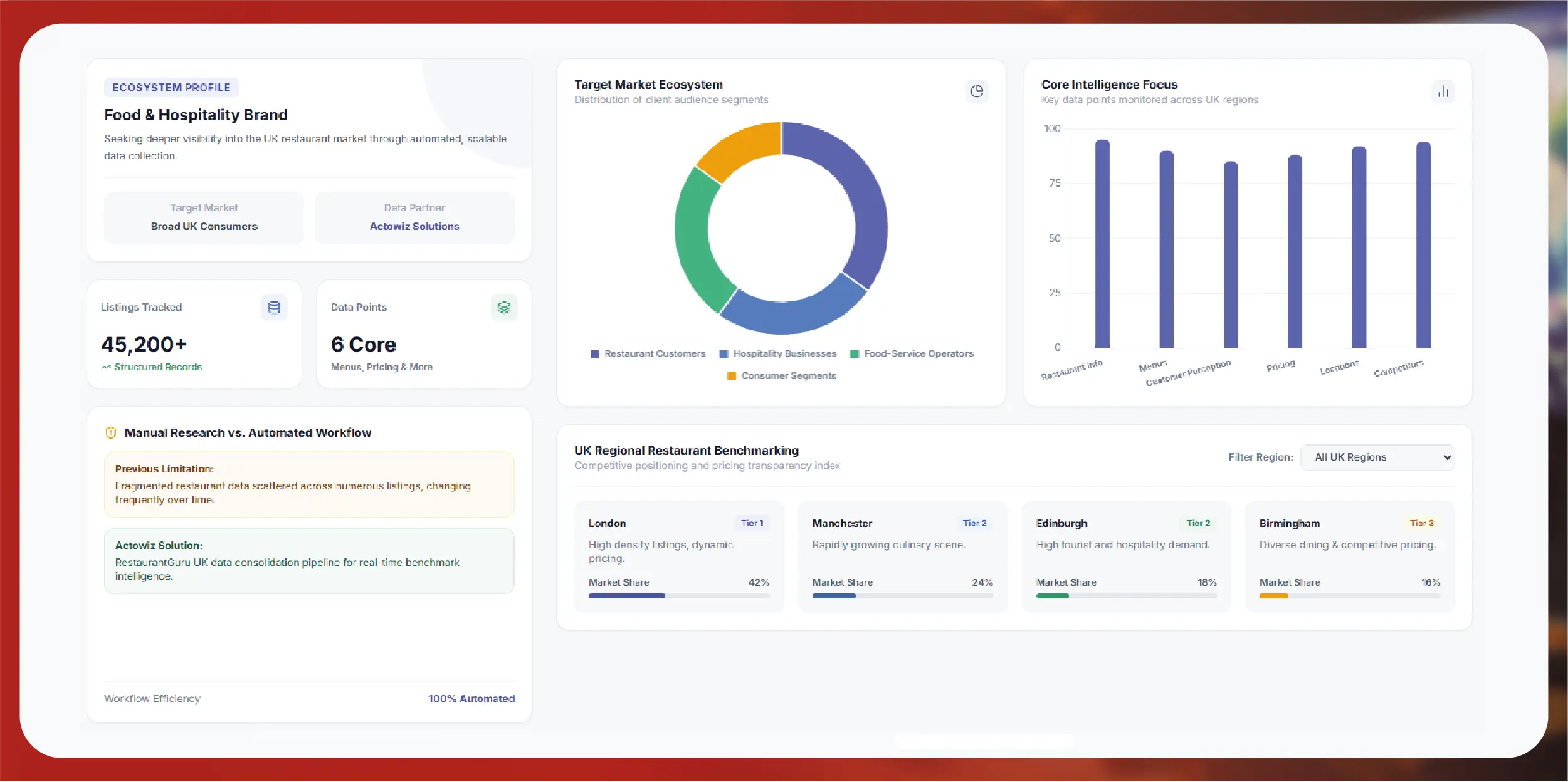The height and width of the screenshot is (782, 1568).
Task: Click the 'Locations' axis label in chart
Action: coord(1339,367)
